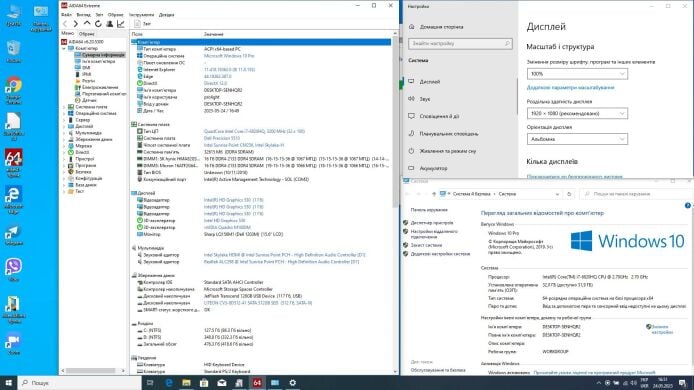
Task: Go back in AIDA64 toolbar
Action: (x=65, y=24)
